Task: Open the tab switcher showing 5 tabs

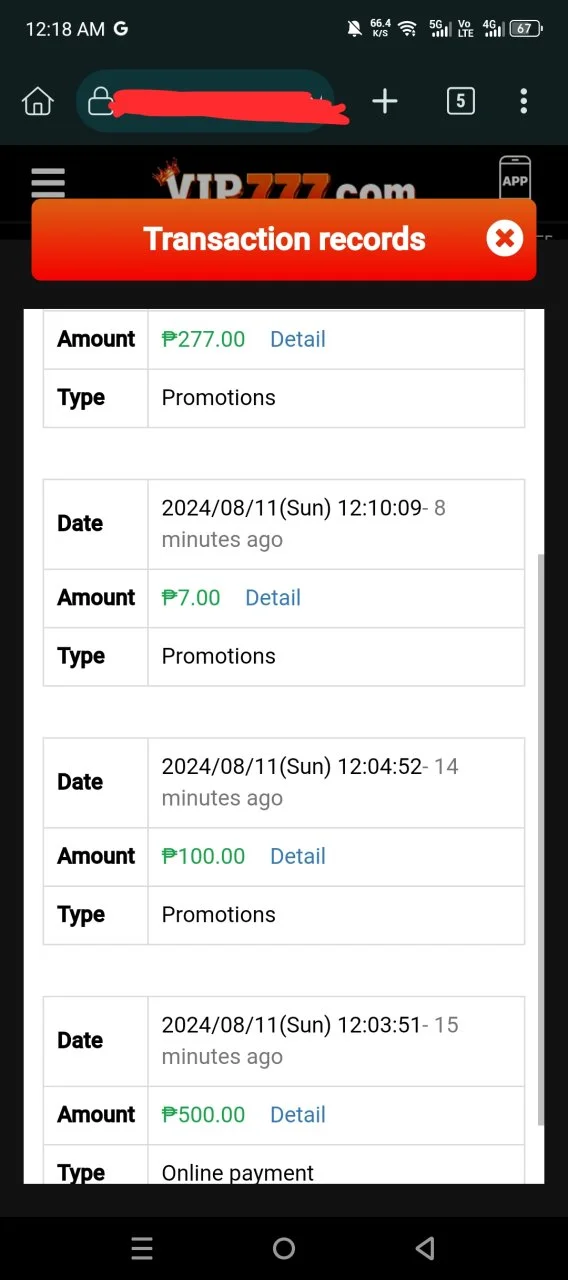Action: coord(460,101)
